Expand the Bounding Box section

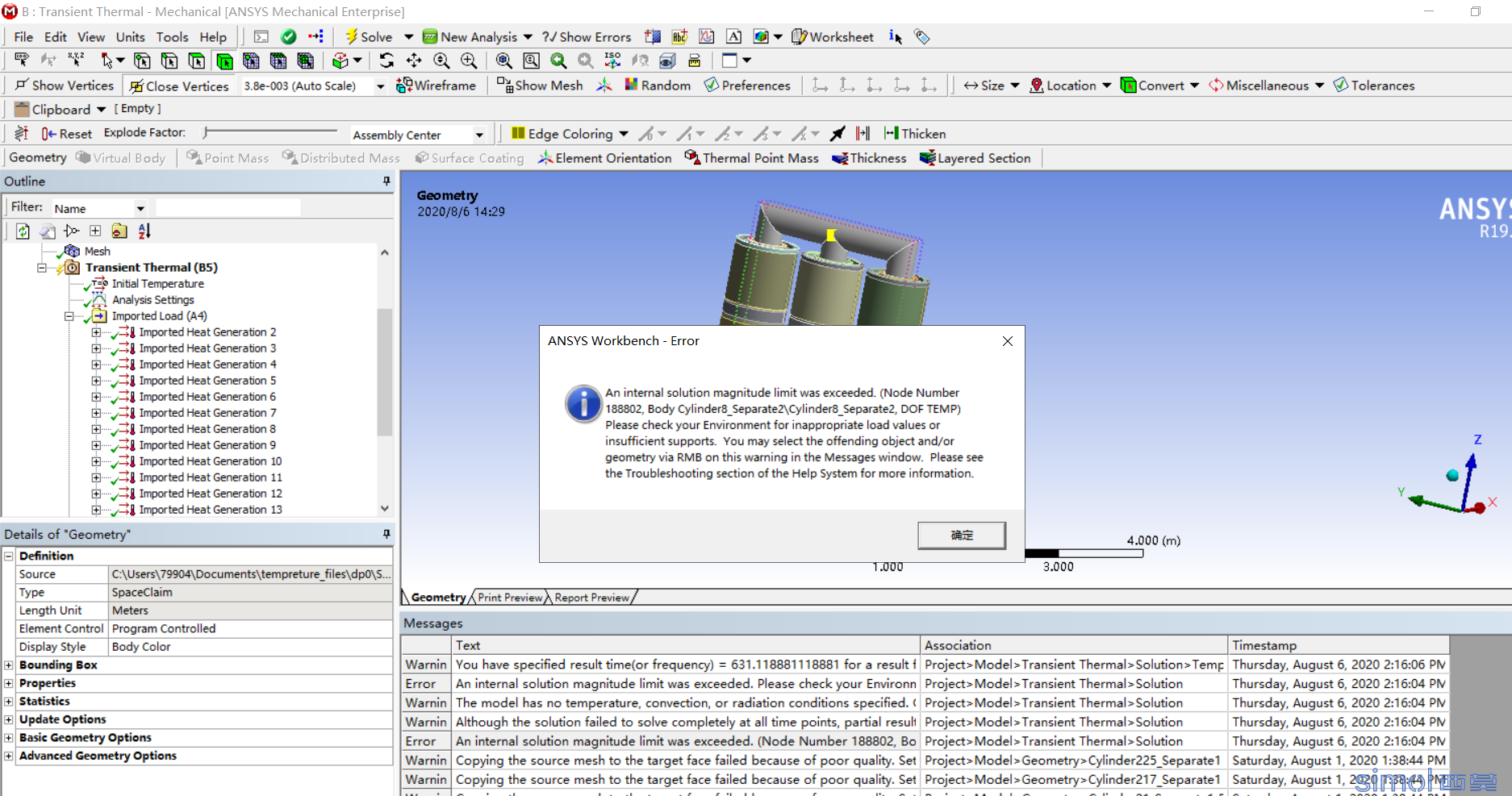coord(8,665)
